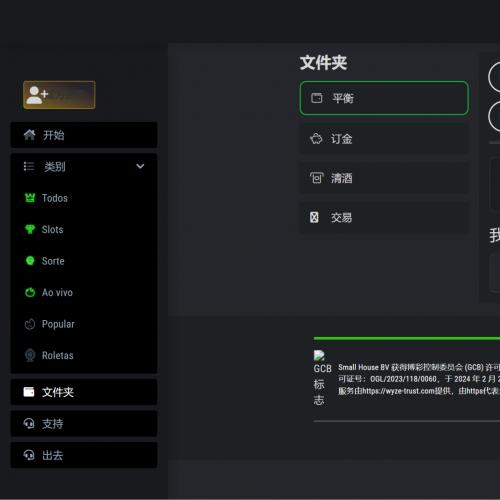Click the add-user register icon button
The width and height of the screenshot is (500, 500).
pos(59,95)
